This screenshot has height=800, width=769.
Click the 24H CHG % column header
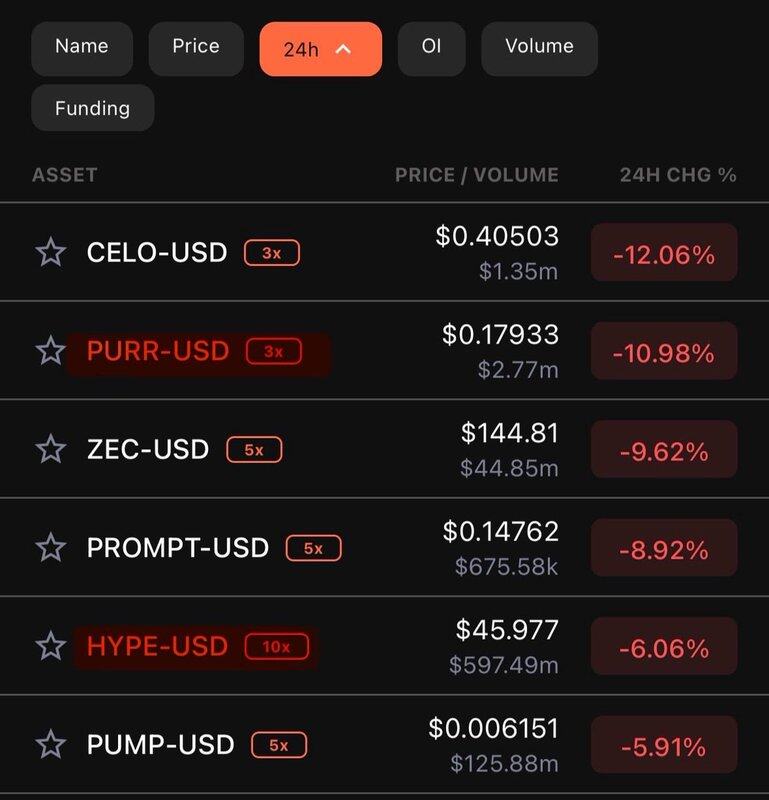coord(677,175)
